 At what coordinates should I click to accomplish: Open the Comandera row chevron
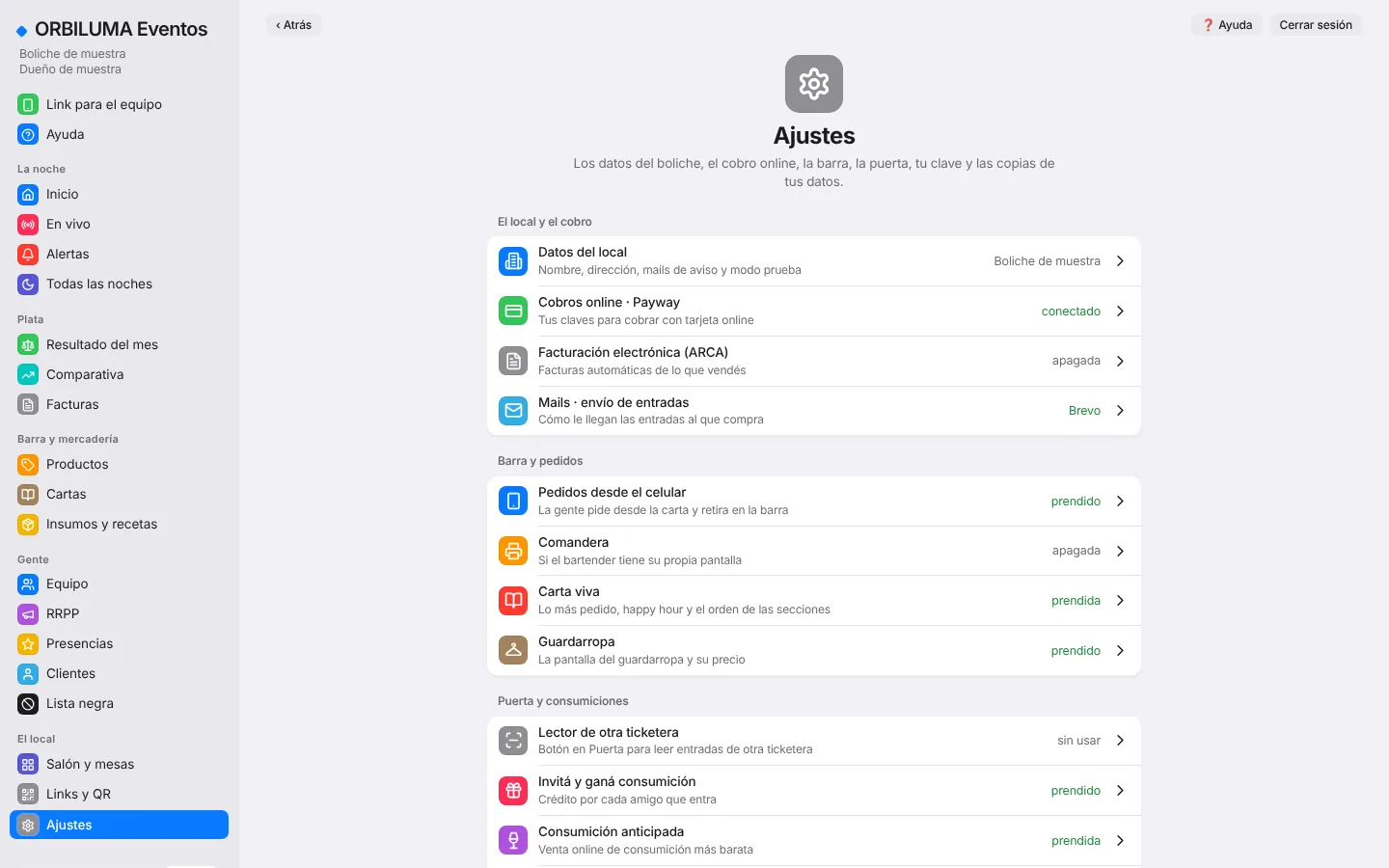(1120, 551)
